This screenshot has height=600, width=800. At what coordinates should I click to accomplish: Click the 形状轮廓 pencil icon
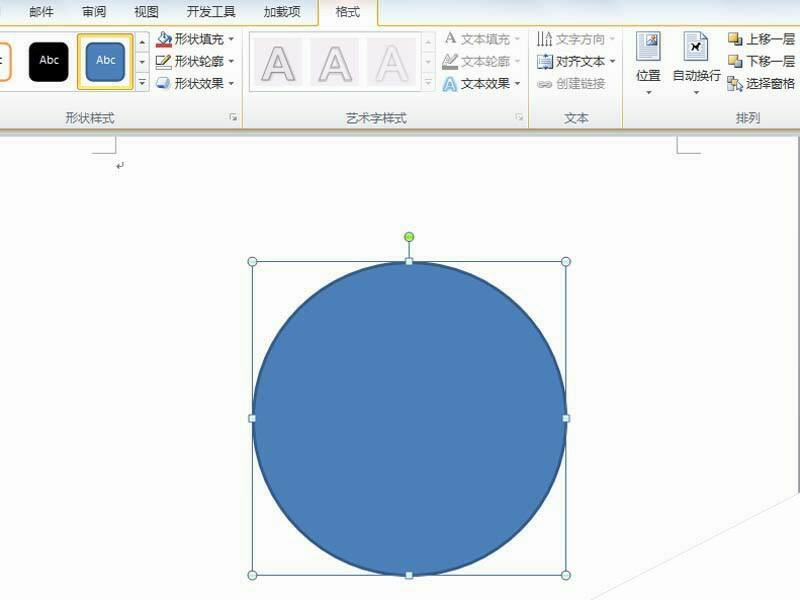tap(163, 61)
